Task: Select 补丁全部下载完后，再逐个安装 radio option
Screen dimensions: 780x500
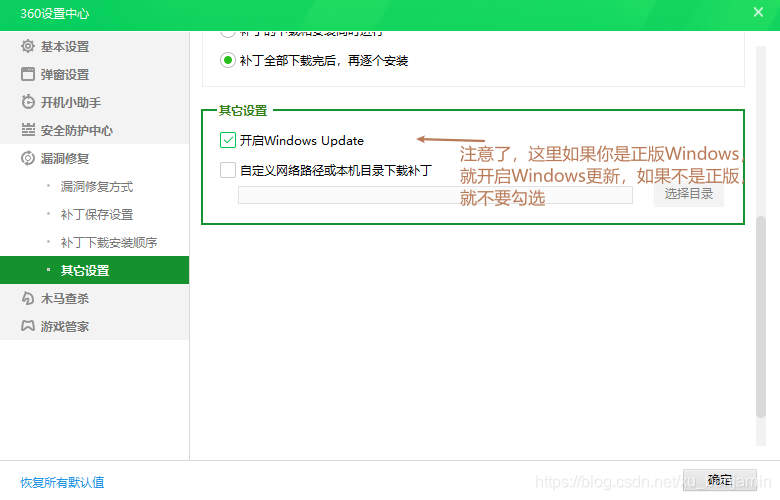Action: coord(228,61)
